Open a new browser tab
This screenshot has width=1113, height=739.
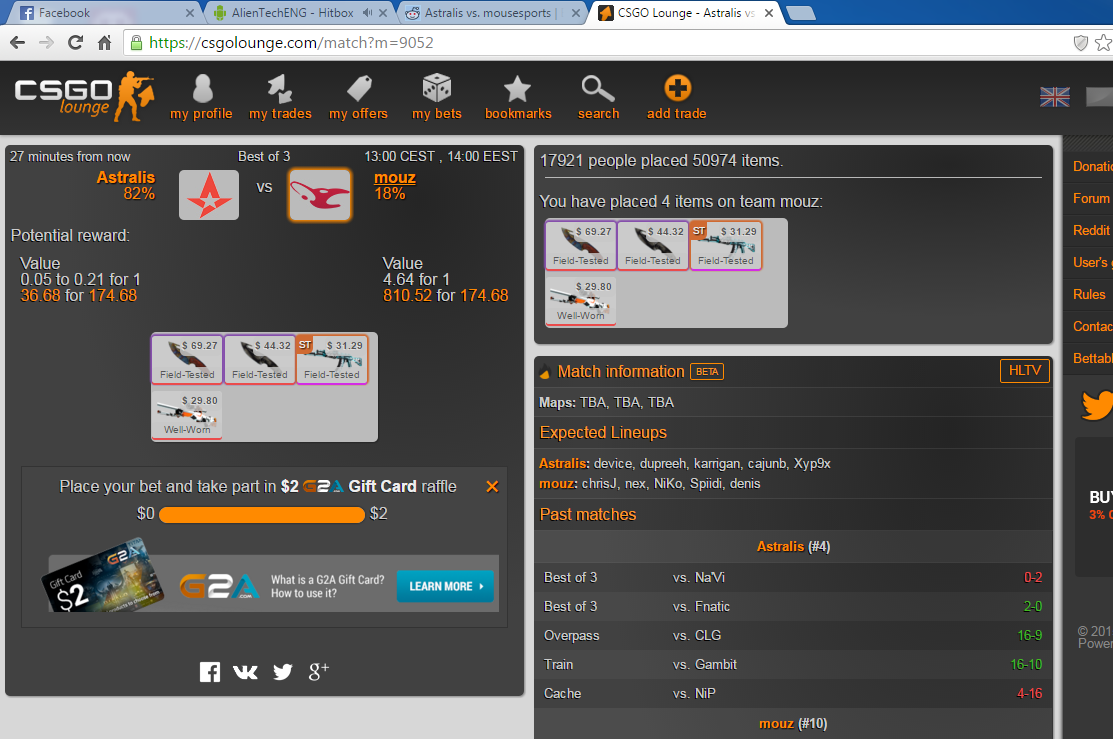[801, 13]
